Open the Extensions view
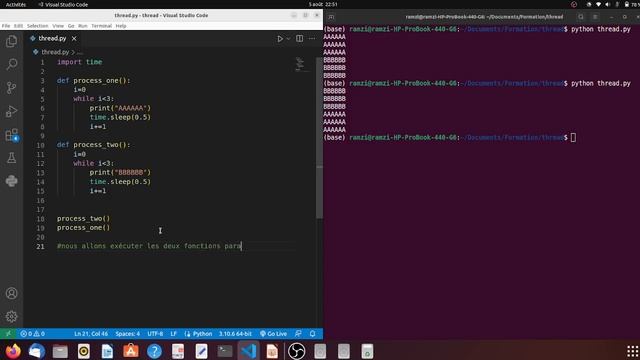The image size is (640, 360). point(11,135)
